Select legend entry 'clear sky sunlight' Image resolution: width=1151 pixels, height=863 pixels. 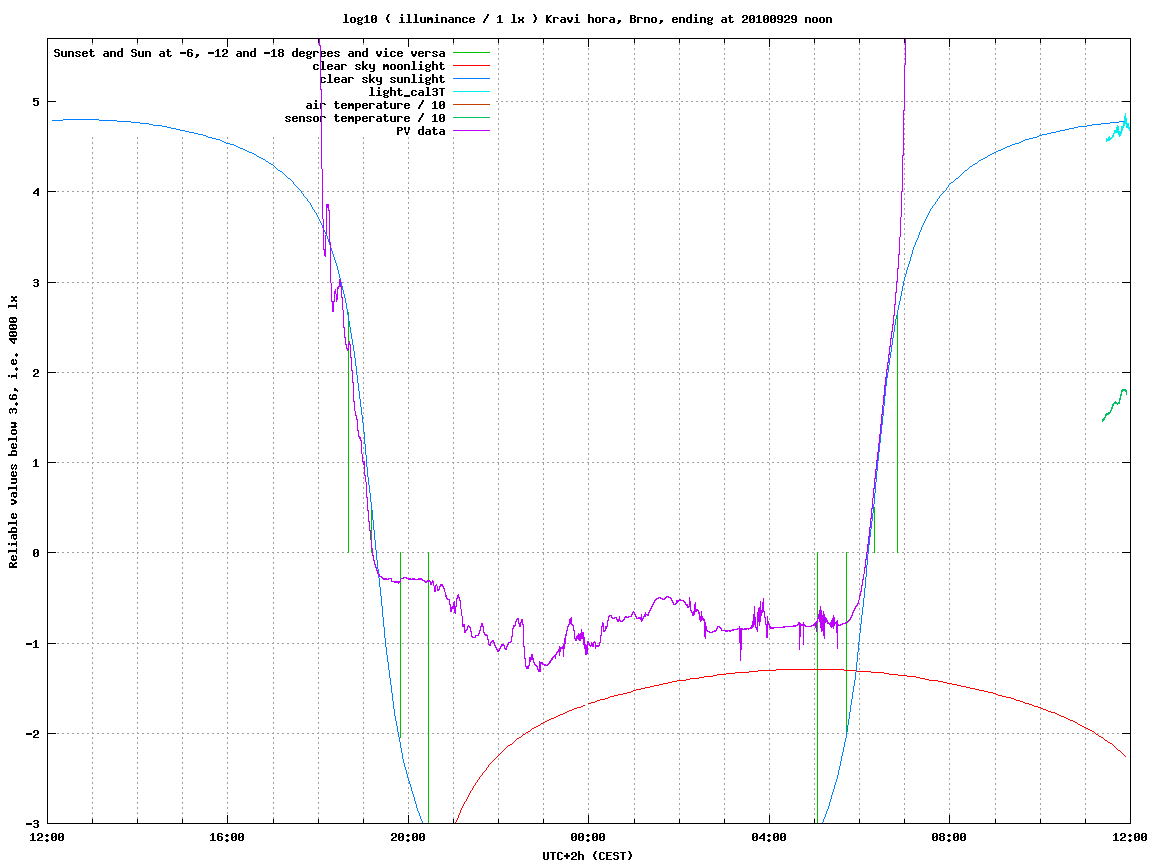click(382, 79)
